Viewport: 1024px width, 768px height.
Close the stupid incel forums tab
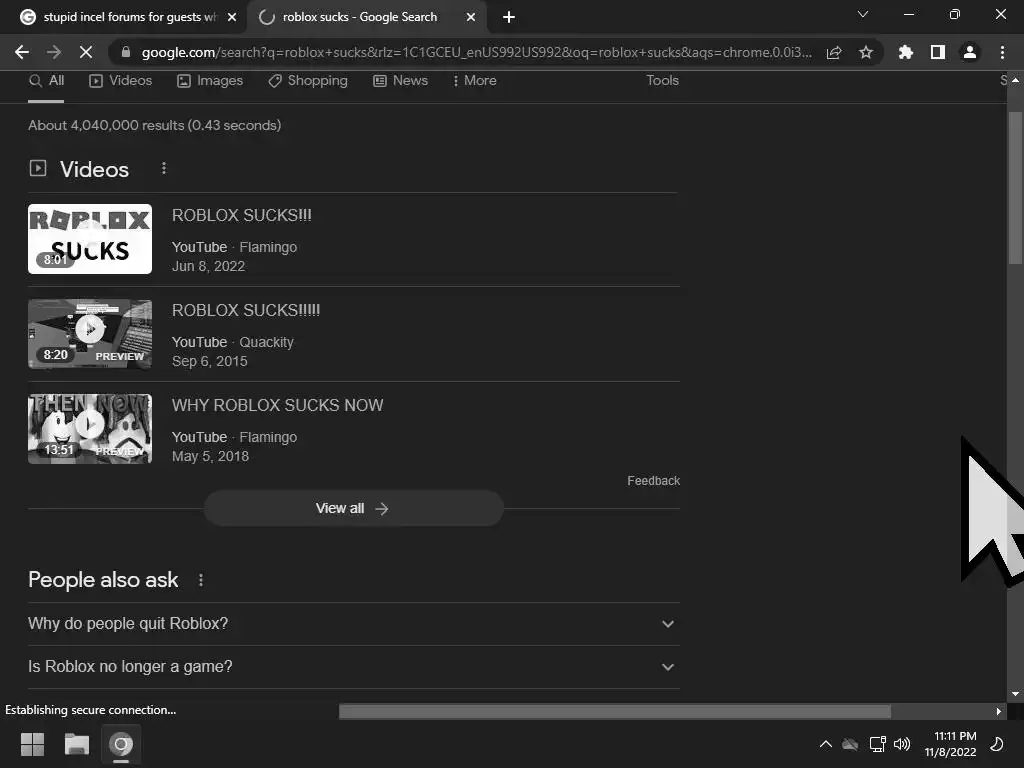coord(232,17)
